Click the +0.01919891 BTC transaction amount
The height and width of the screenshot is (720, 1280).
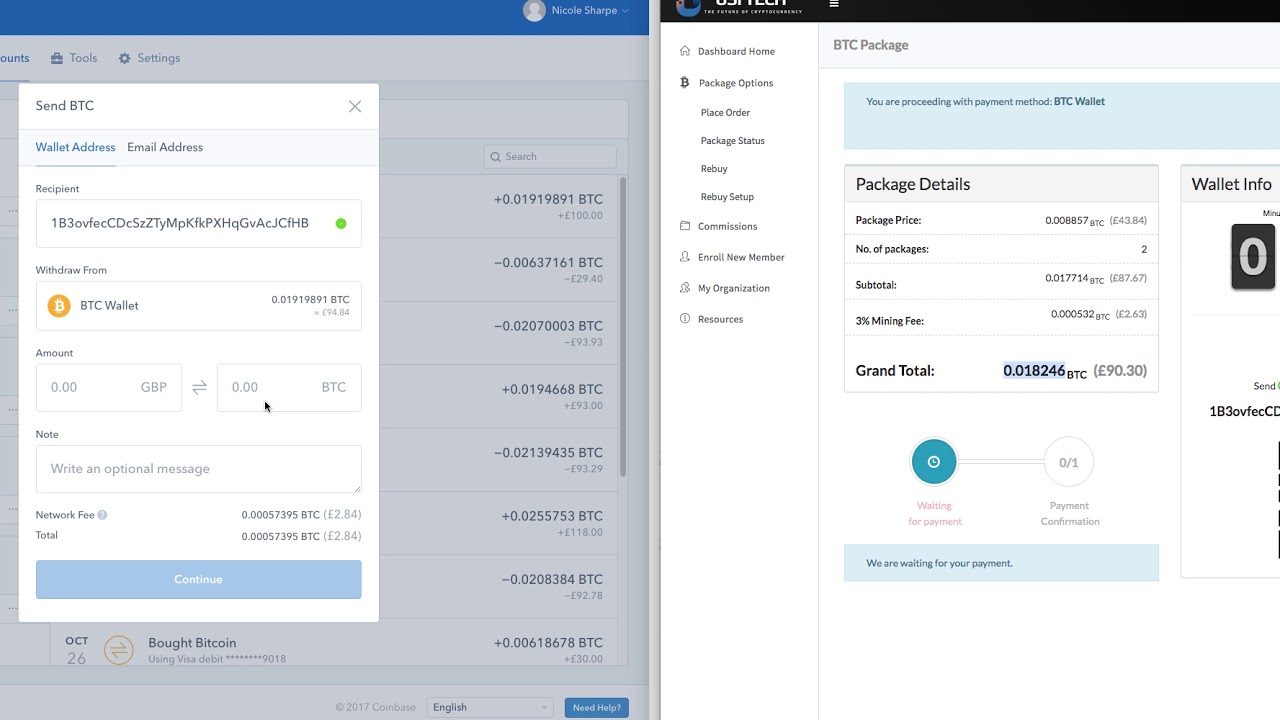548,199
